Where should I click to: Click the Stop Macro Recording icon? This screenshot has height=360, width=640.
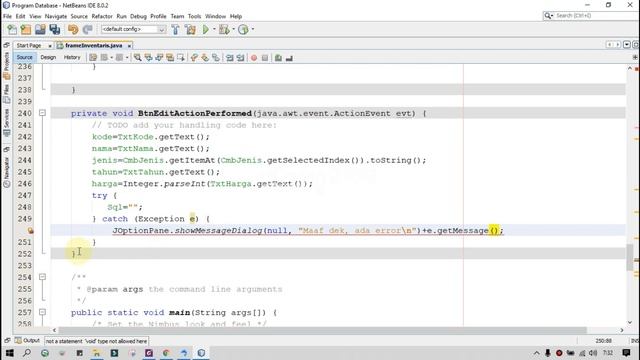coord(265,58)
